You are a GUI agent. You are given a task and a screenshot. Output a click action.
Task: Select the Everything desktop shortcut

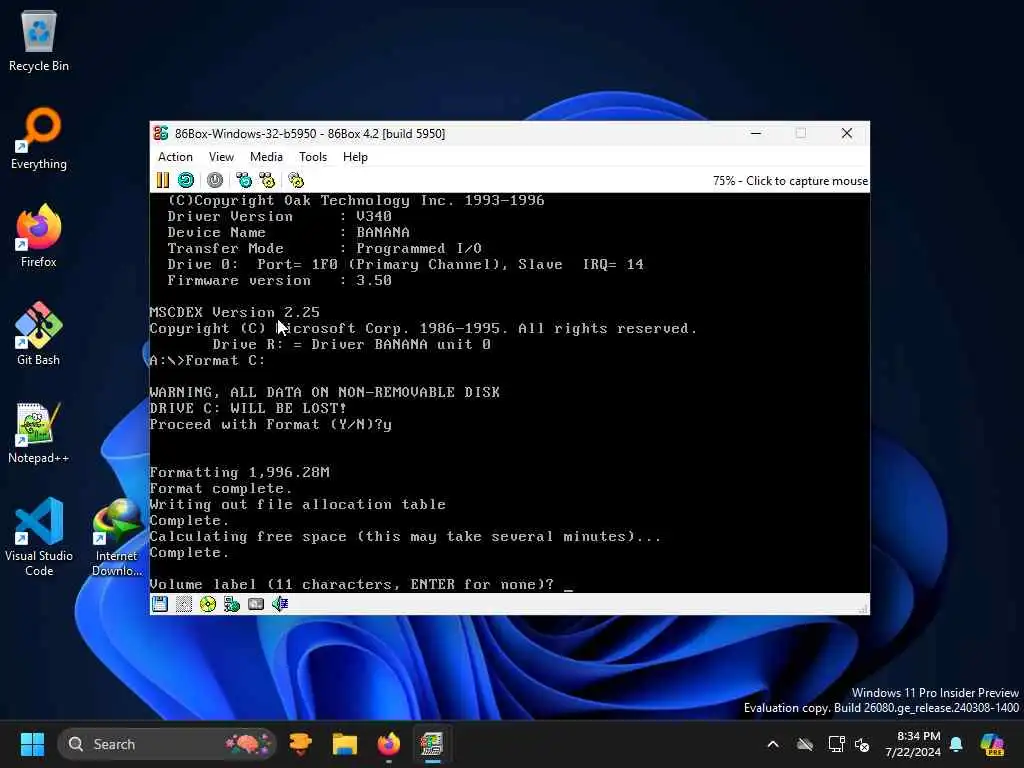click(x=39, y=138)
